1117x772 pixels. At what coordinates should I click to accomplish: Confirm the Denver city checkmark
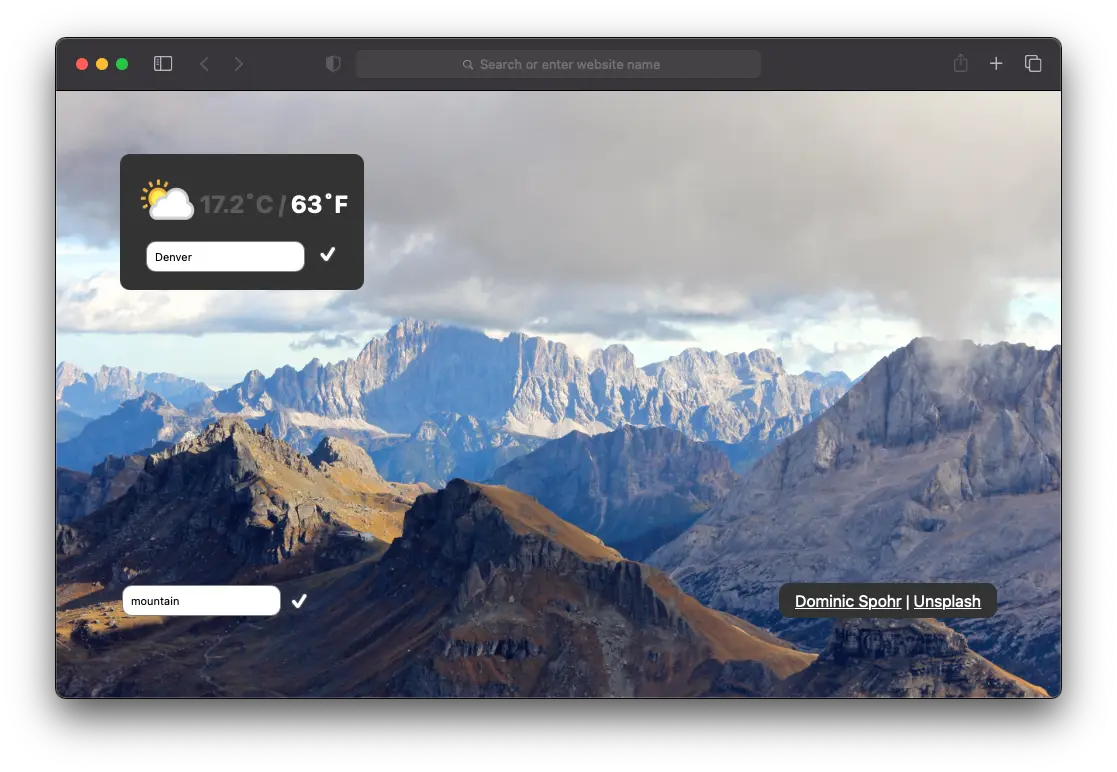pyautogui.click(x=328, y=254)
